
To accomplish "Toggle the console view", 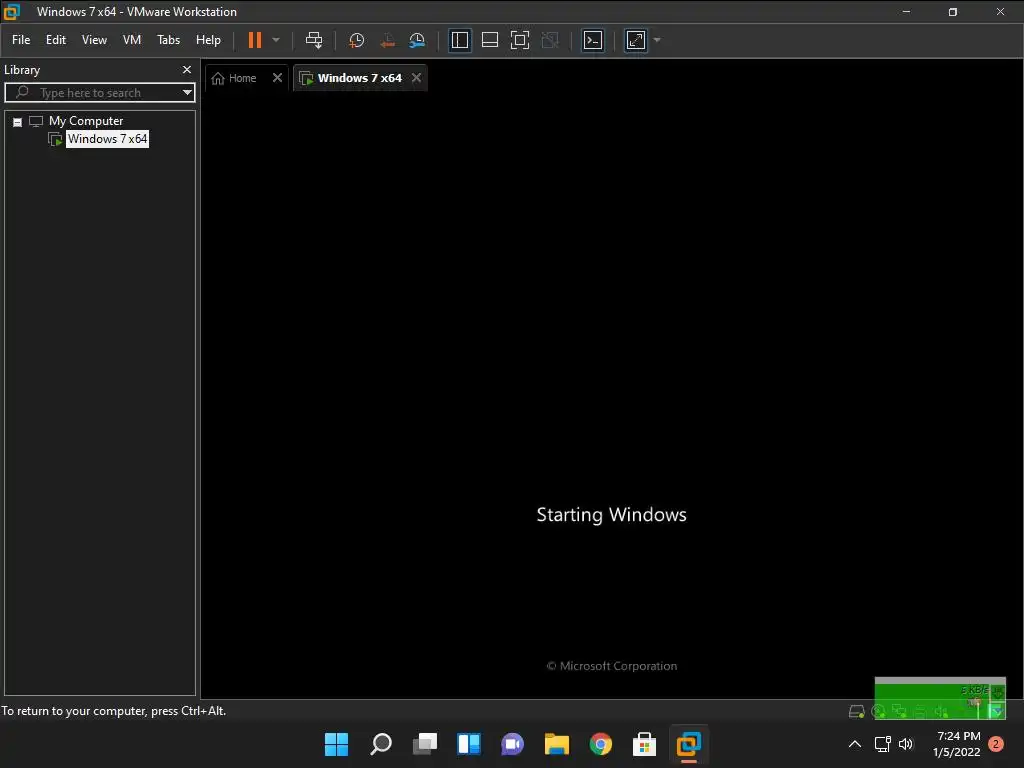I will (x=593, y=40).
